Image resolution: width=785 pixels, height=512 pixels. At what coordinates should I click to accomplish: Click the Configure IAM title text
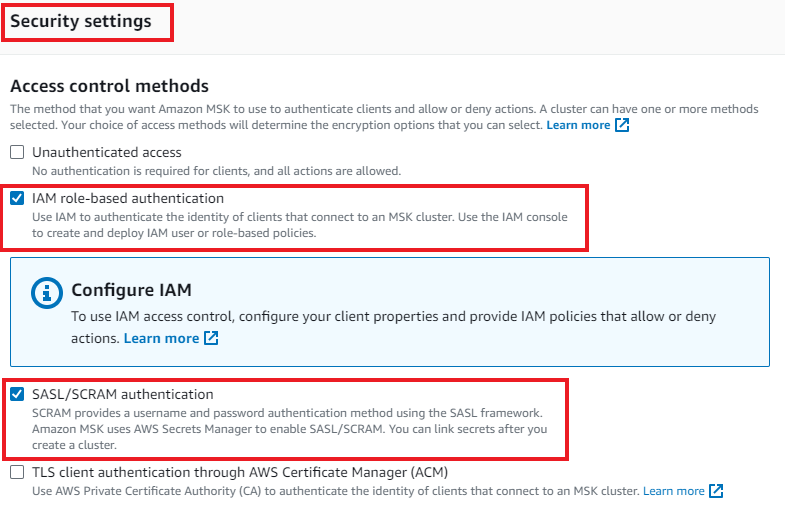coord(131,290)
